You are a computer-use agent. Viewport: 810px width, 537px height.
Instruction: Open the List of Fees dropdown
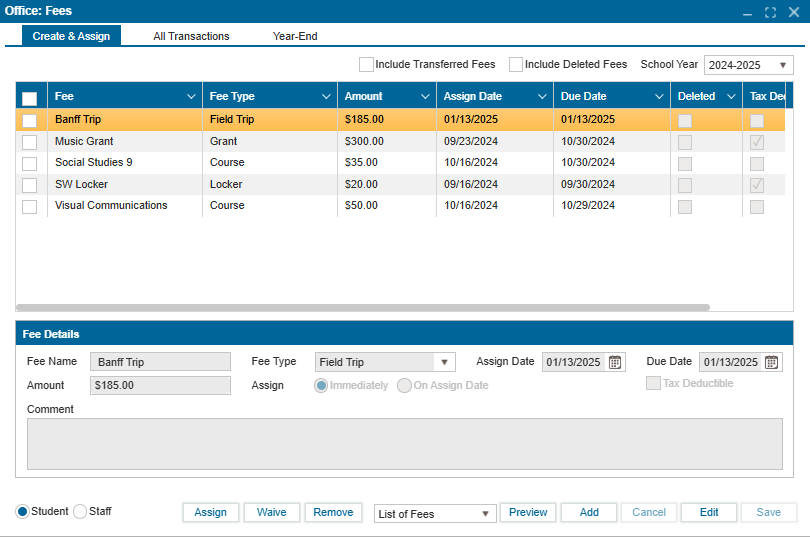(x=435, y=513)
